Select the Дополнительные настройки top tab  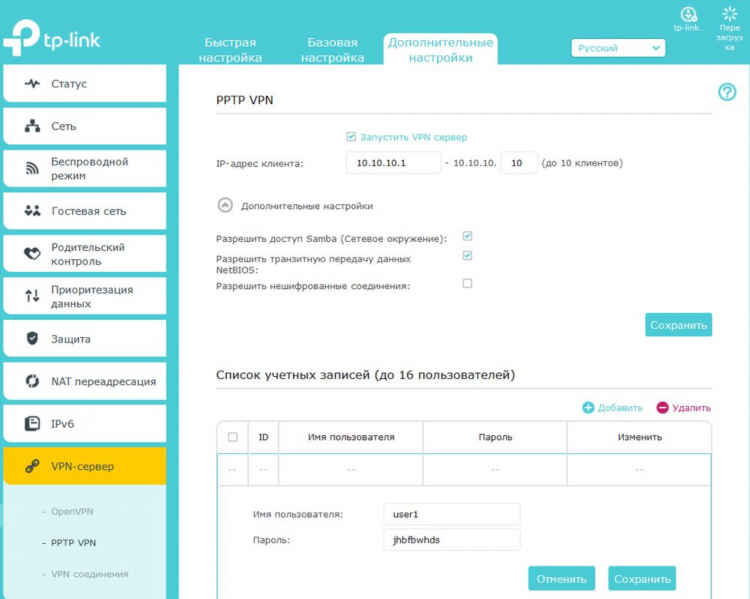pyautogui.click(x=441, y=50)
